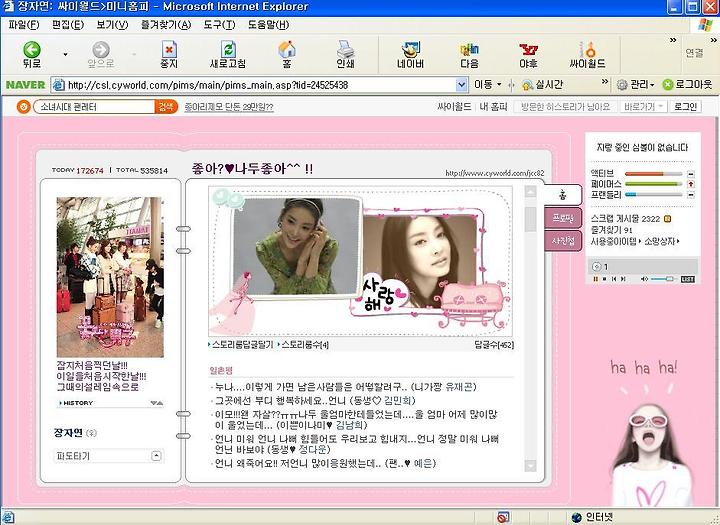
Task: Expand the 파도타기 dropdown
Action: point(156,456)
